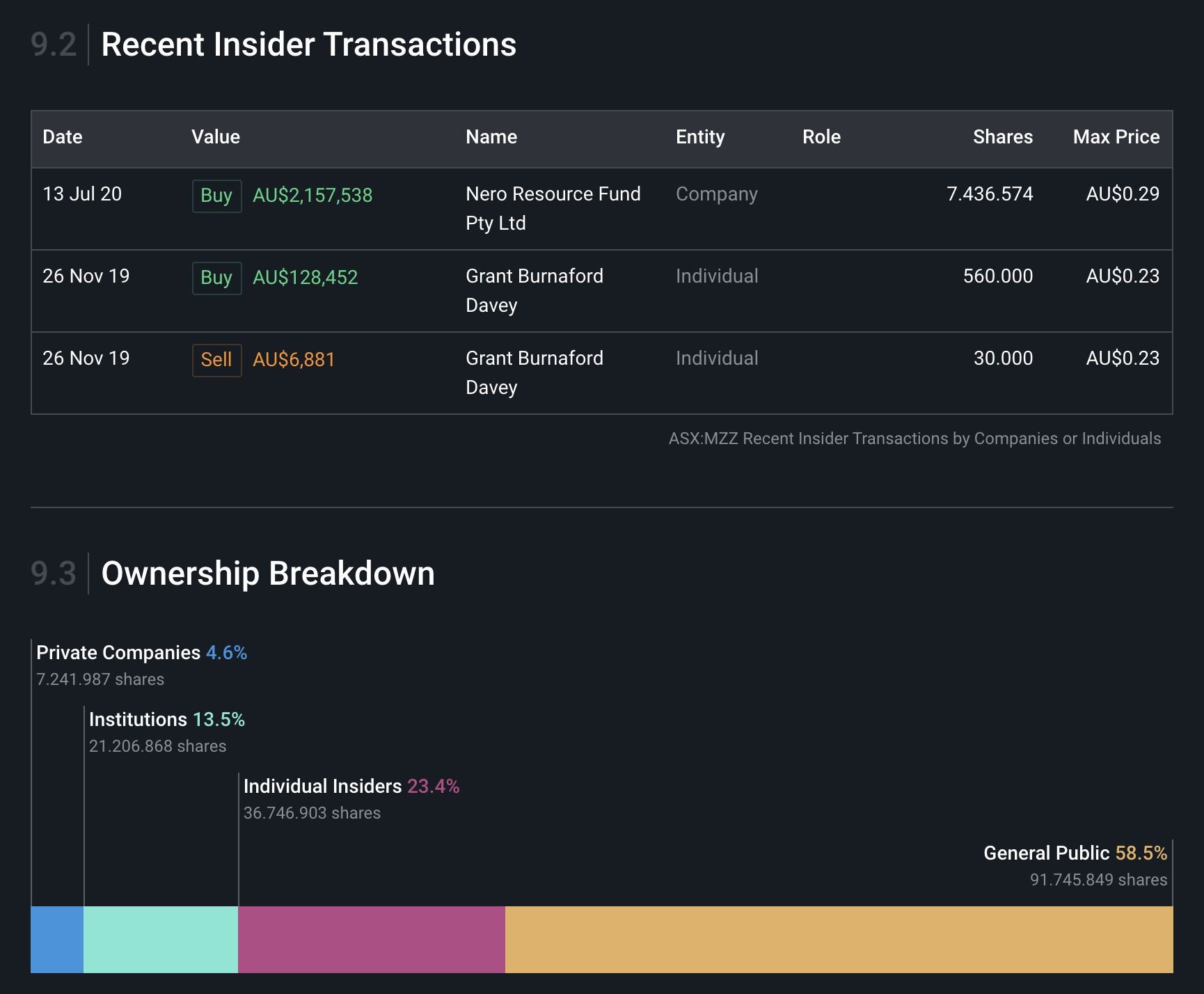Click the AU$6,881 sell value
The width and height of the screenshot is (1204, 994).
click(x=294, y=360)
